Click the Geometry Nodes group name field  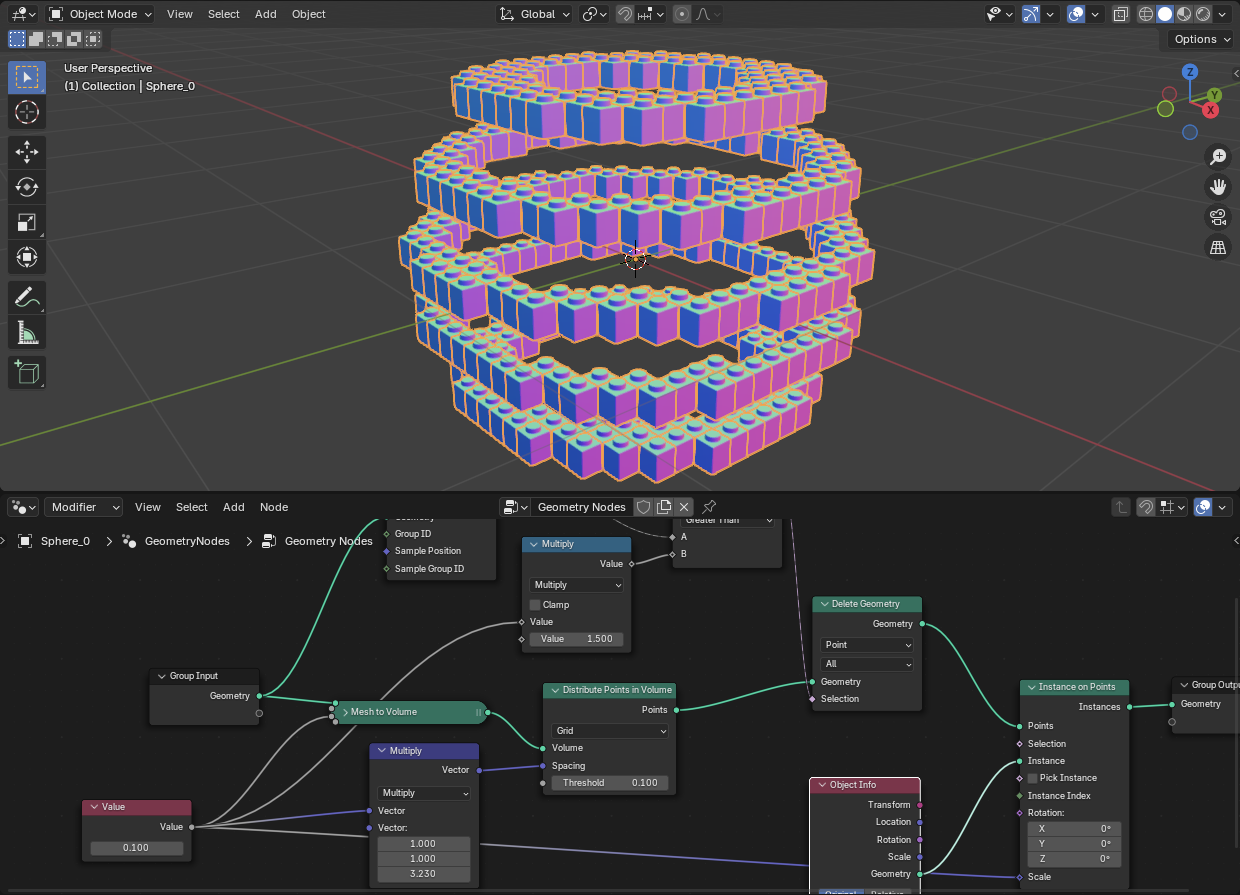pos(581,507)
